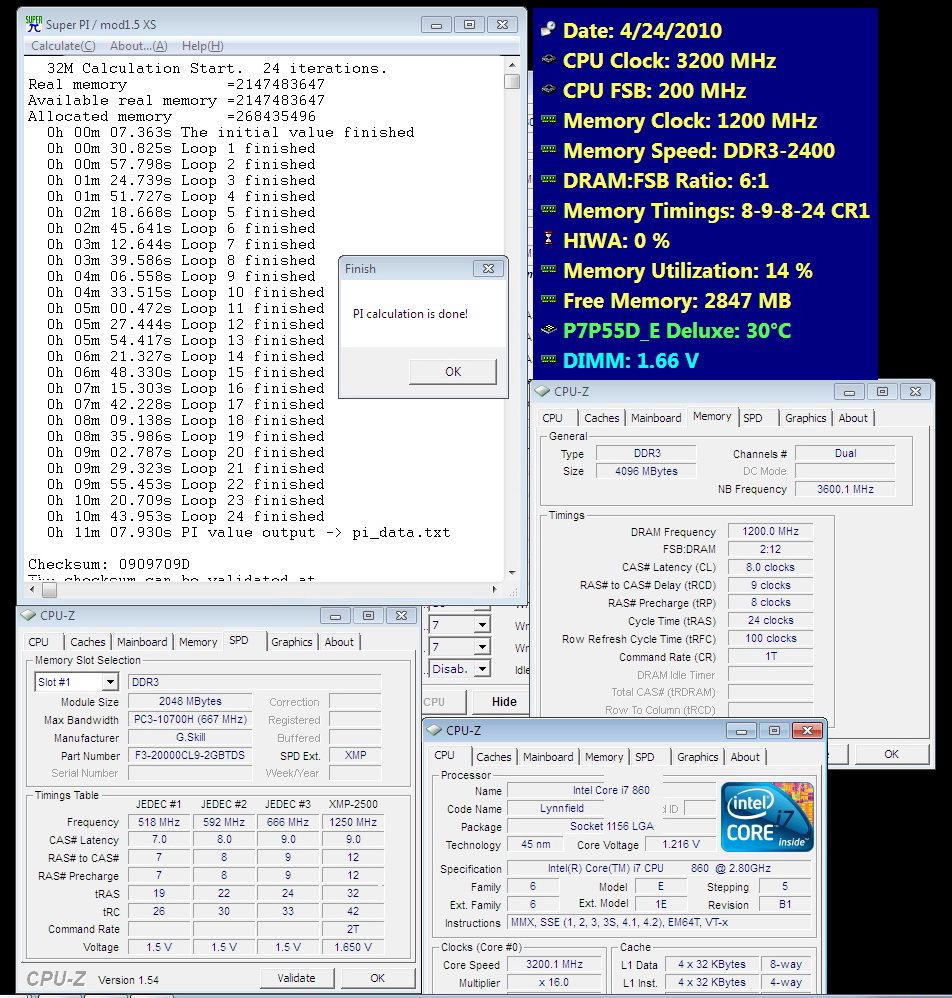Open Caches tab in the CPU-Z CPU window
This screenshot has width=952, height=998.
click(x=493, y=757)
